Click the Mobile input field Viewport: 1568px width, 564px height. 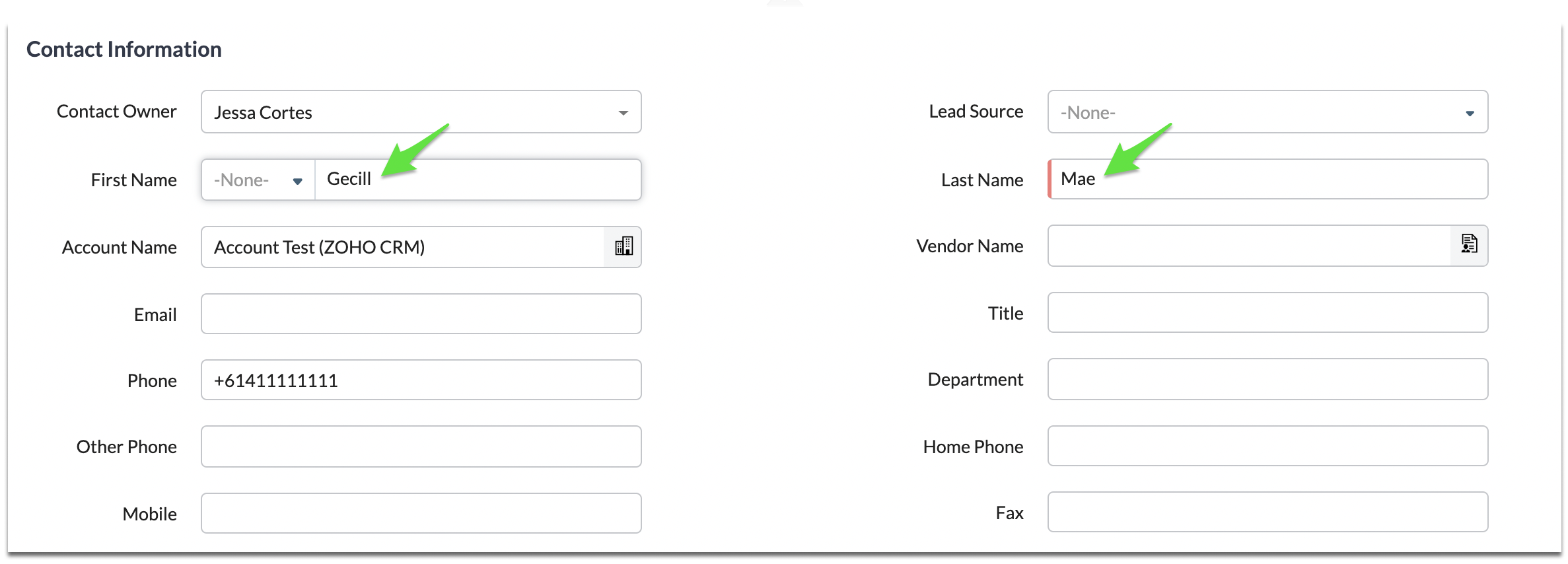click(x=421, y=513)
